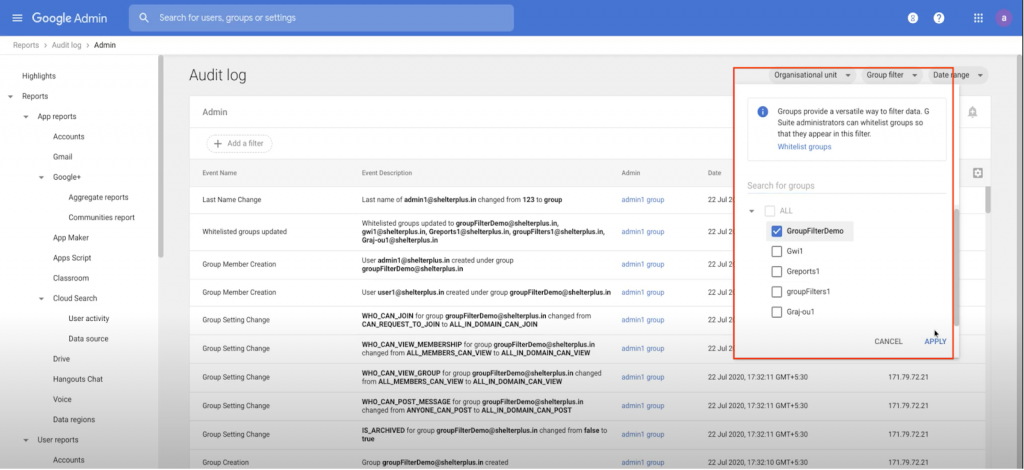Click the search magnifier icon
The image size is (1024, 470).
click(x=145, y=18)
